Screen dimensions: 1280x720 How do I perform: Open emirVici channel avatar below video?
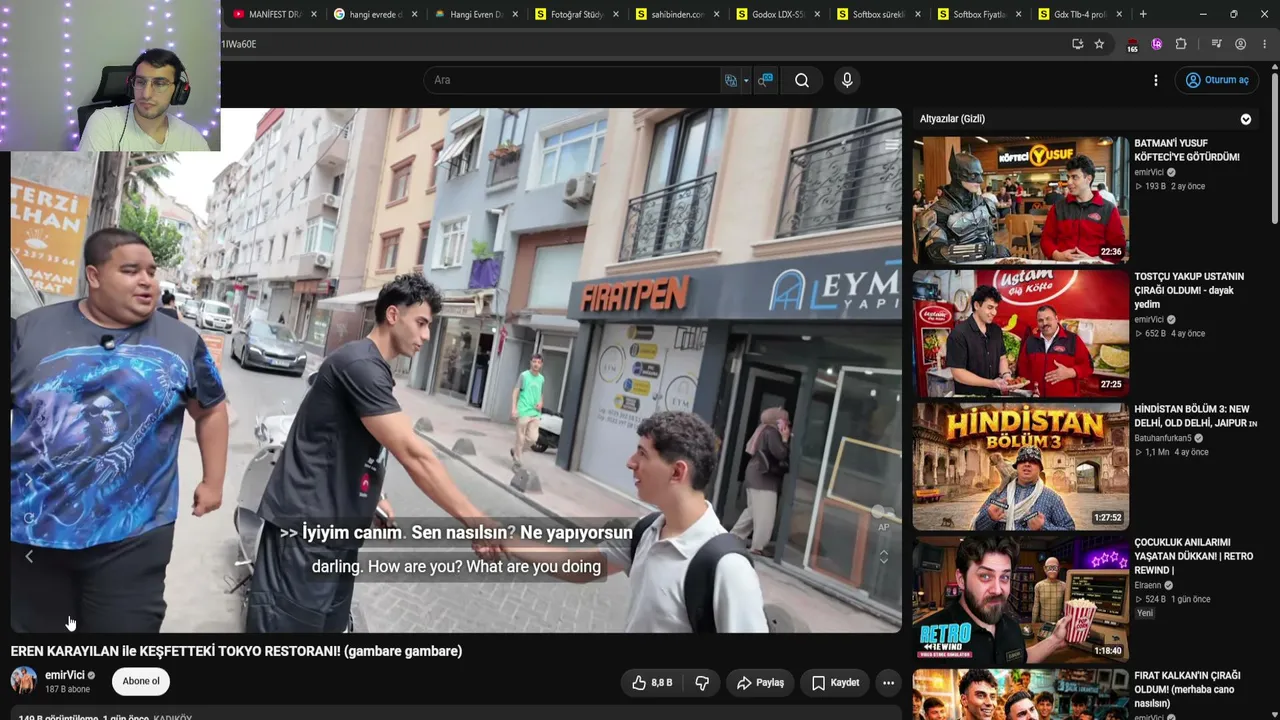click(x=24, y=682)
